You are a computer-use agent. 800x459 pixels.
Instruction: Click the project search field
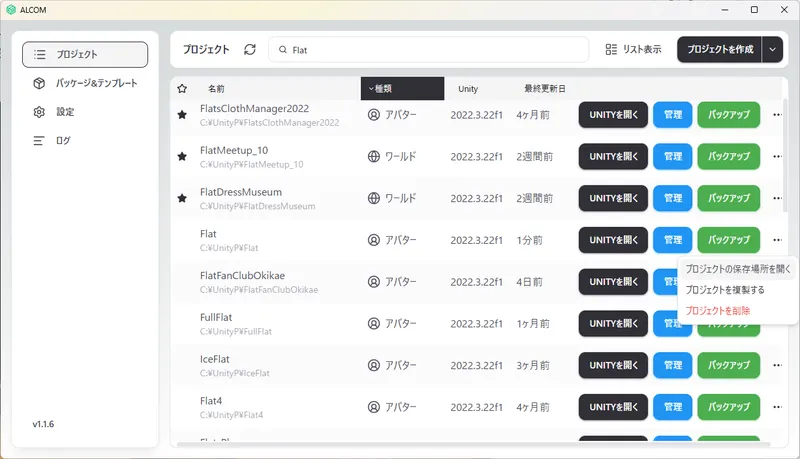tap(429, 49)
